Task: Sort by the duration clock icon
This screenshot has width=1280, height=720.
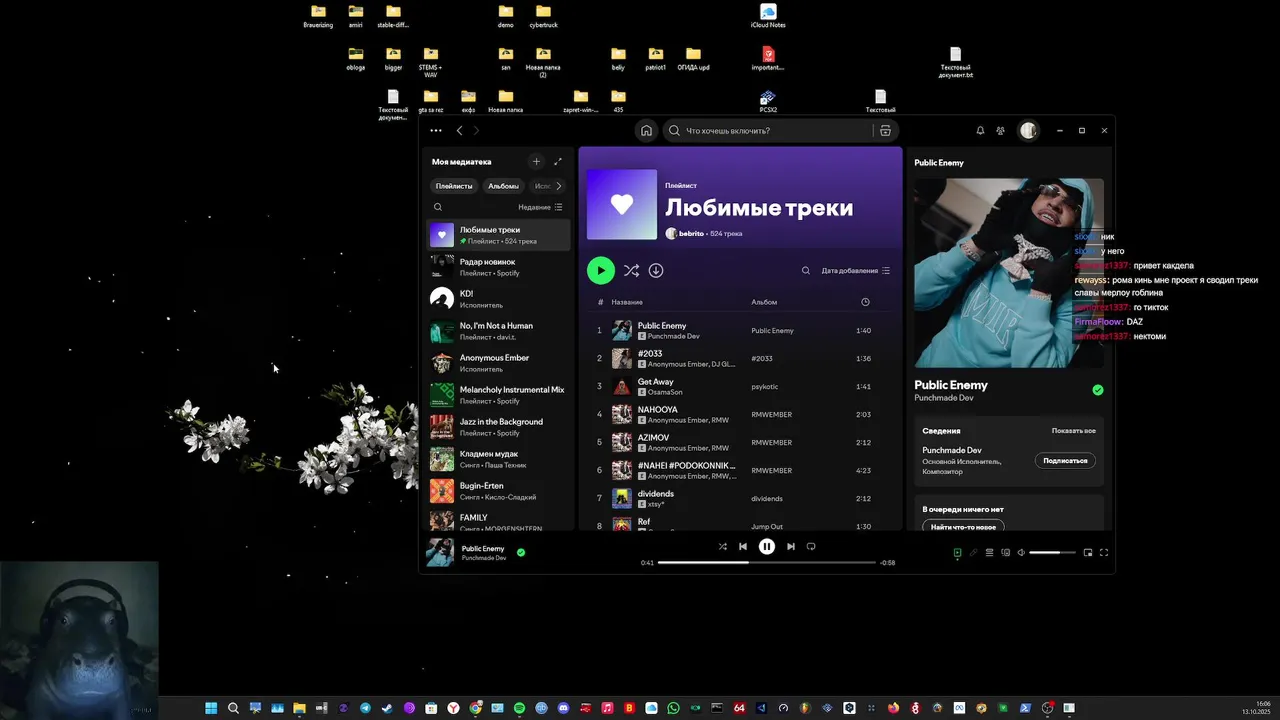Action: click(x=865, y=302)
